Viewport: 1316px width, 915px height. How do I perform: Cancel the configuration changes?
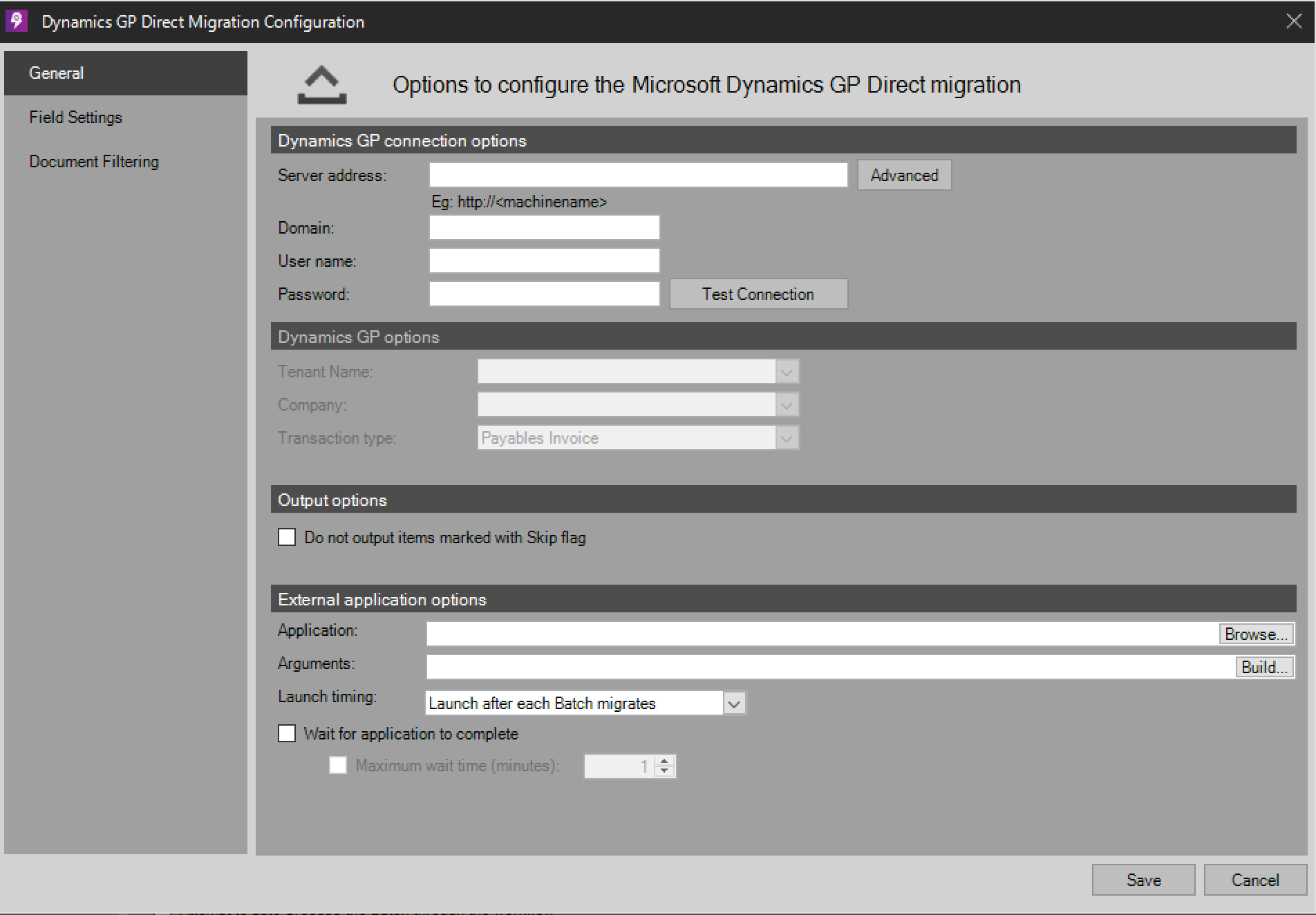[1255, 880]
